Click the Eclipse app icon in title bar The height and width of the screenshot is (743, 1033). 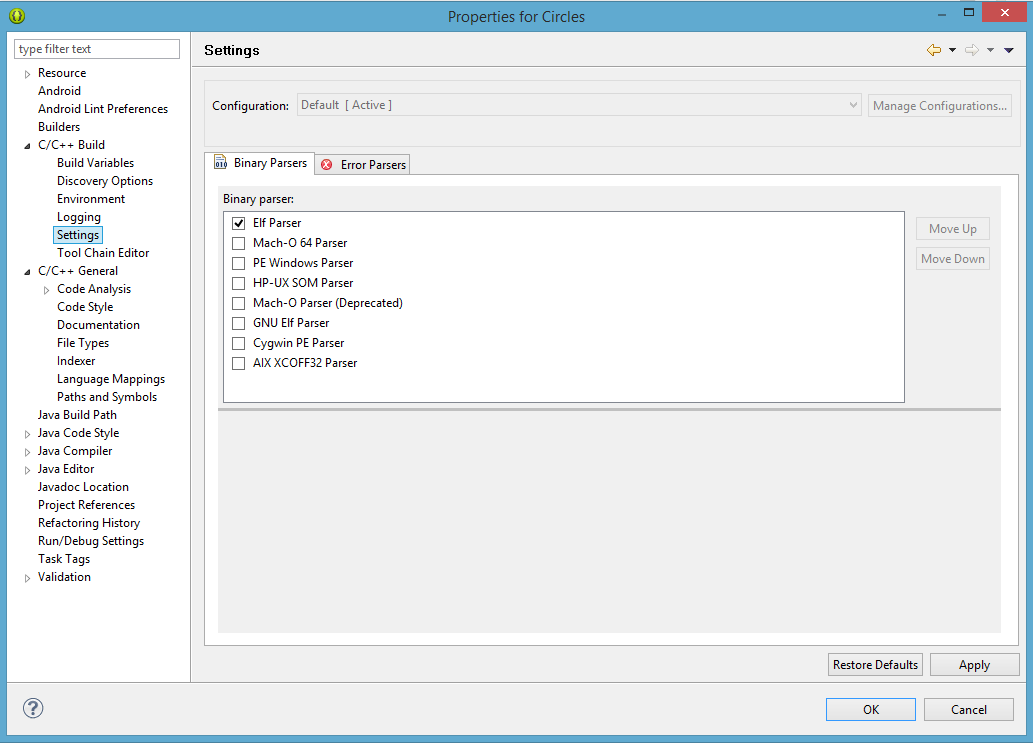point(17,16)
